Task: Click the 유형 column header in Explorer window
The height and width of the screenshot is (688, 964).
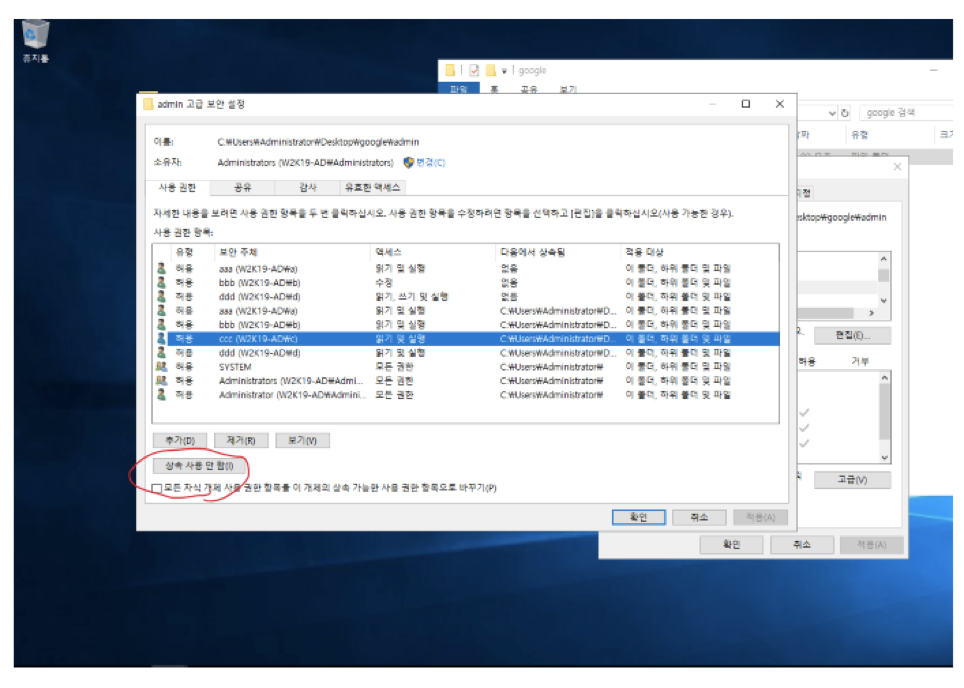Action: point(859,135)
